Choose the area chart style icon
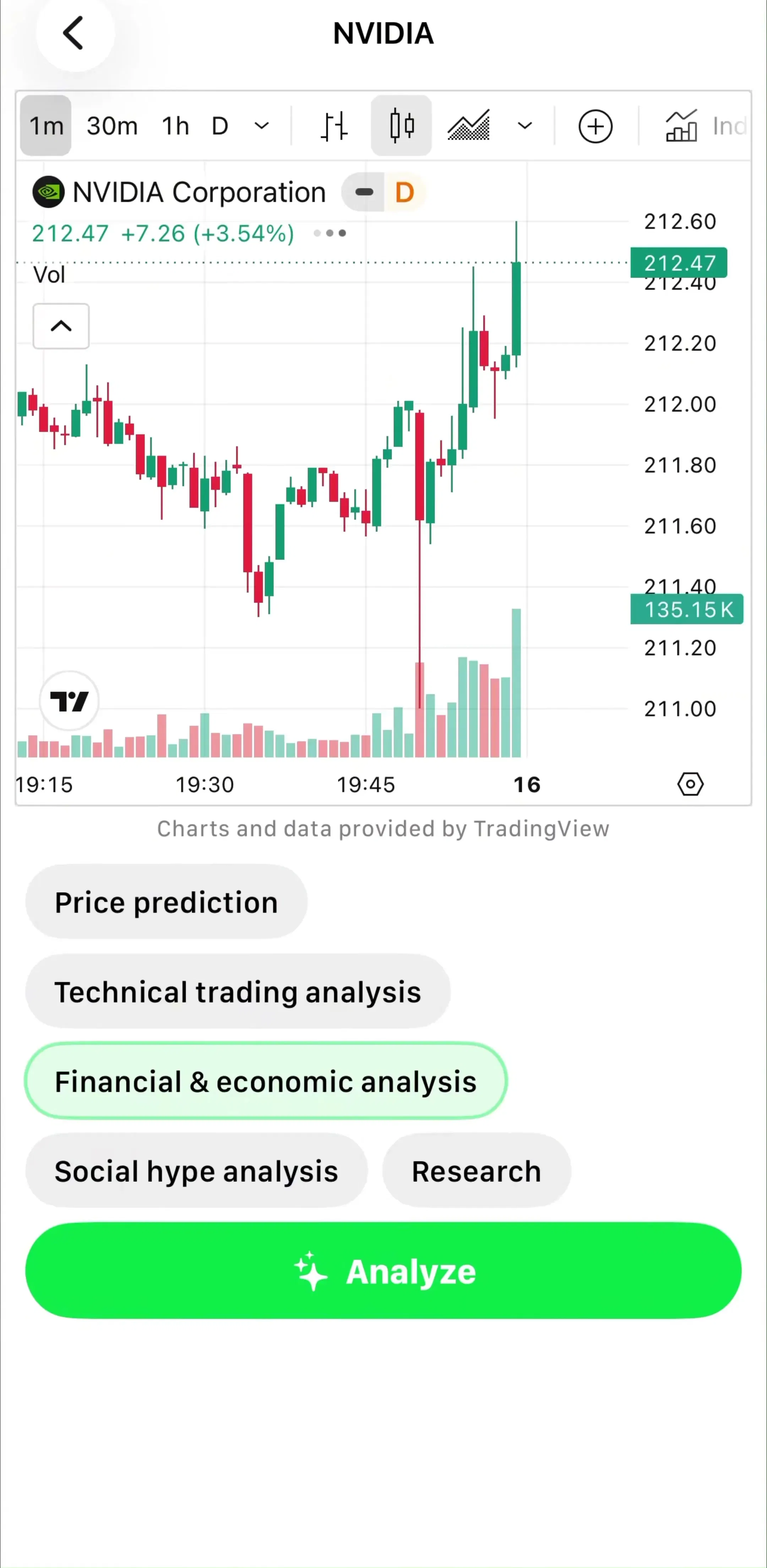Image resolution: width=767 pixels, height=1568 pixels. 468,126
